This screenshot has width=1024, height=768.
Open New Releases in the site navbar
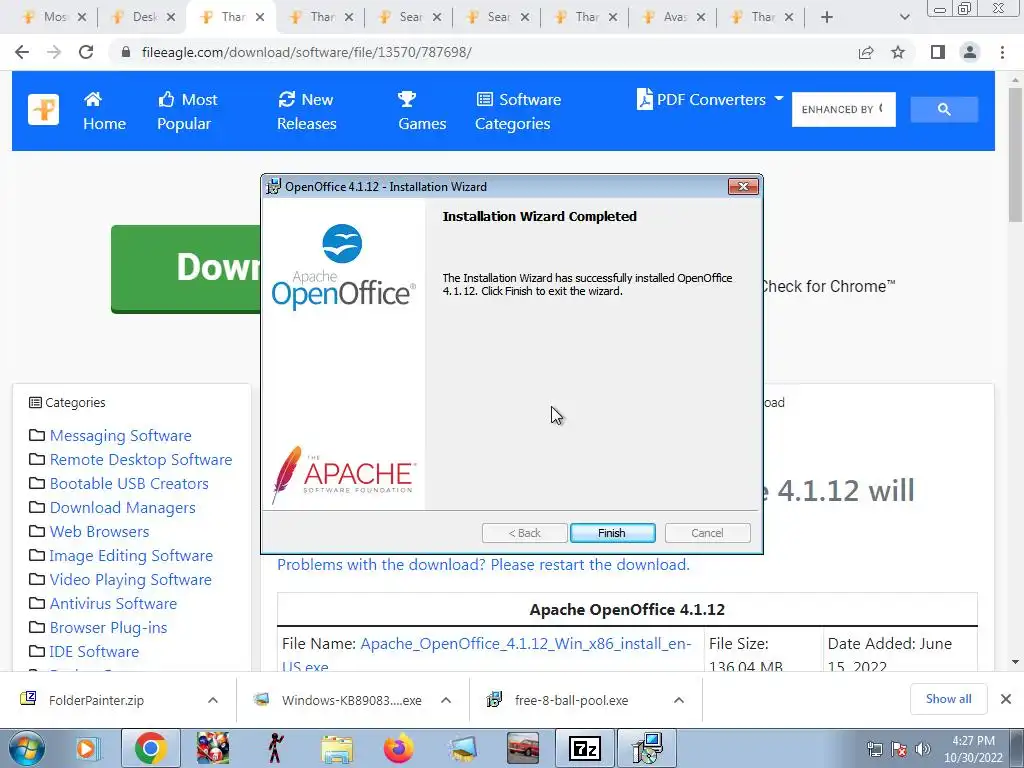click(x=306, y=111)
